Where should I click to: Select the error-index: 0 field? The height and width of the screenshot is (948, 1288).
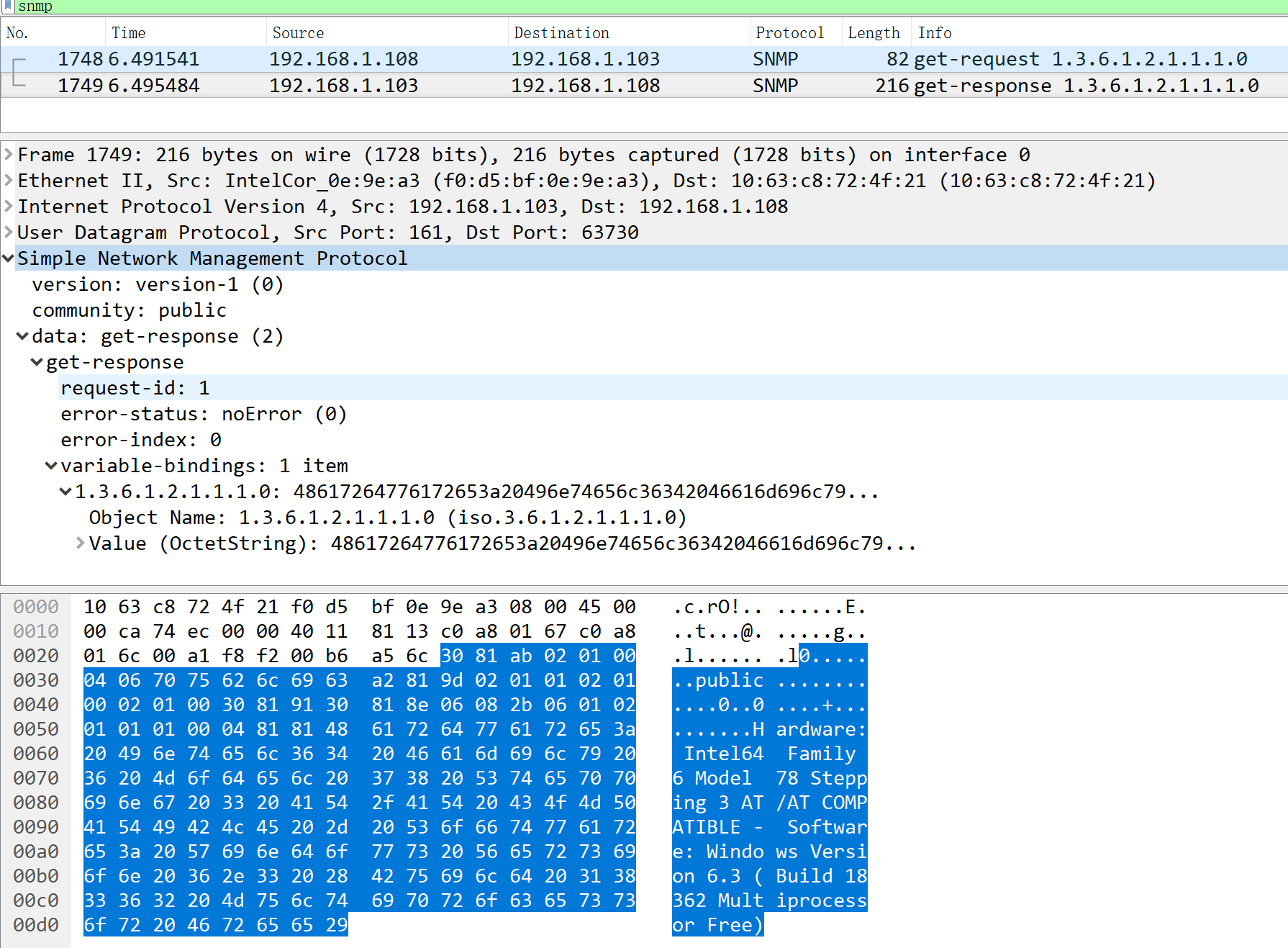tap(141, 440)
